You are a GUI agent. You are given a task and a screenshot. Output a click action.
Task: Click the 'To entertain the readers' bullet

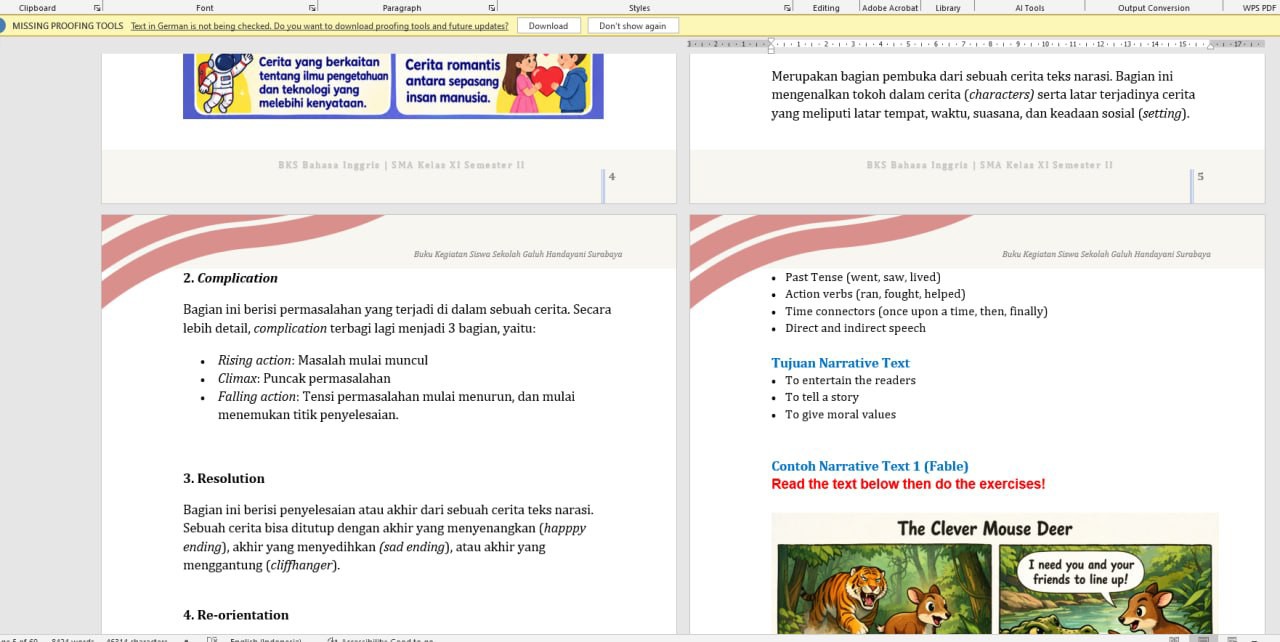850,380
